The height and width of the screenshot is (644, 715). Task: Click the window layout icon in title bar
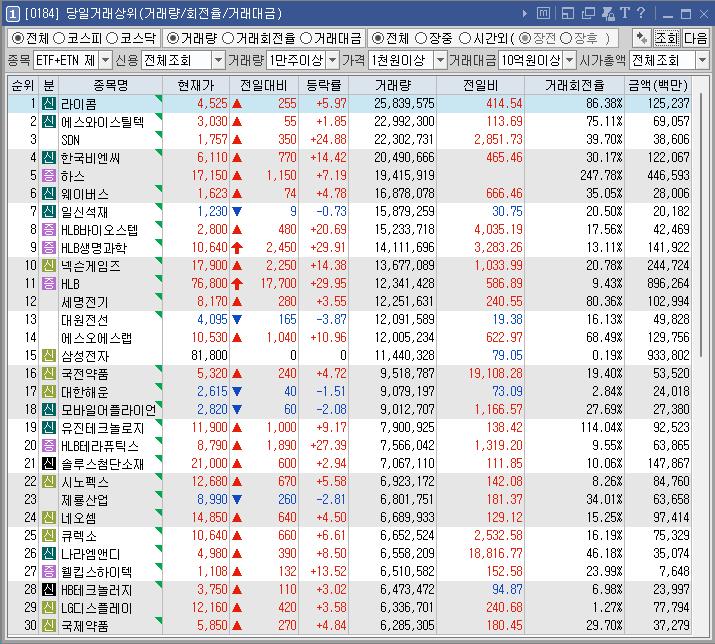[x=568, y=13]
